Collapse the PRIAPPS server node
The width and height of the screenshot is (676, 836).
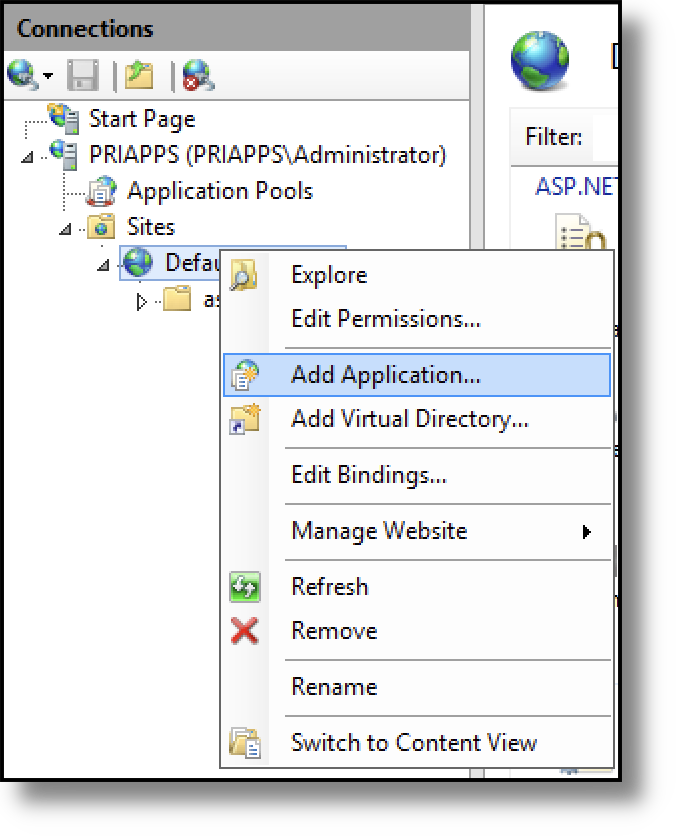27,157
